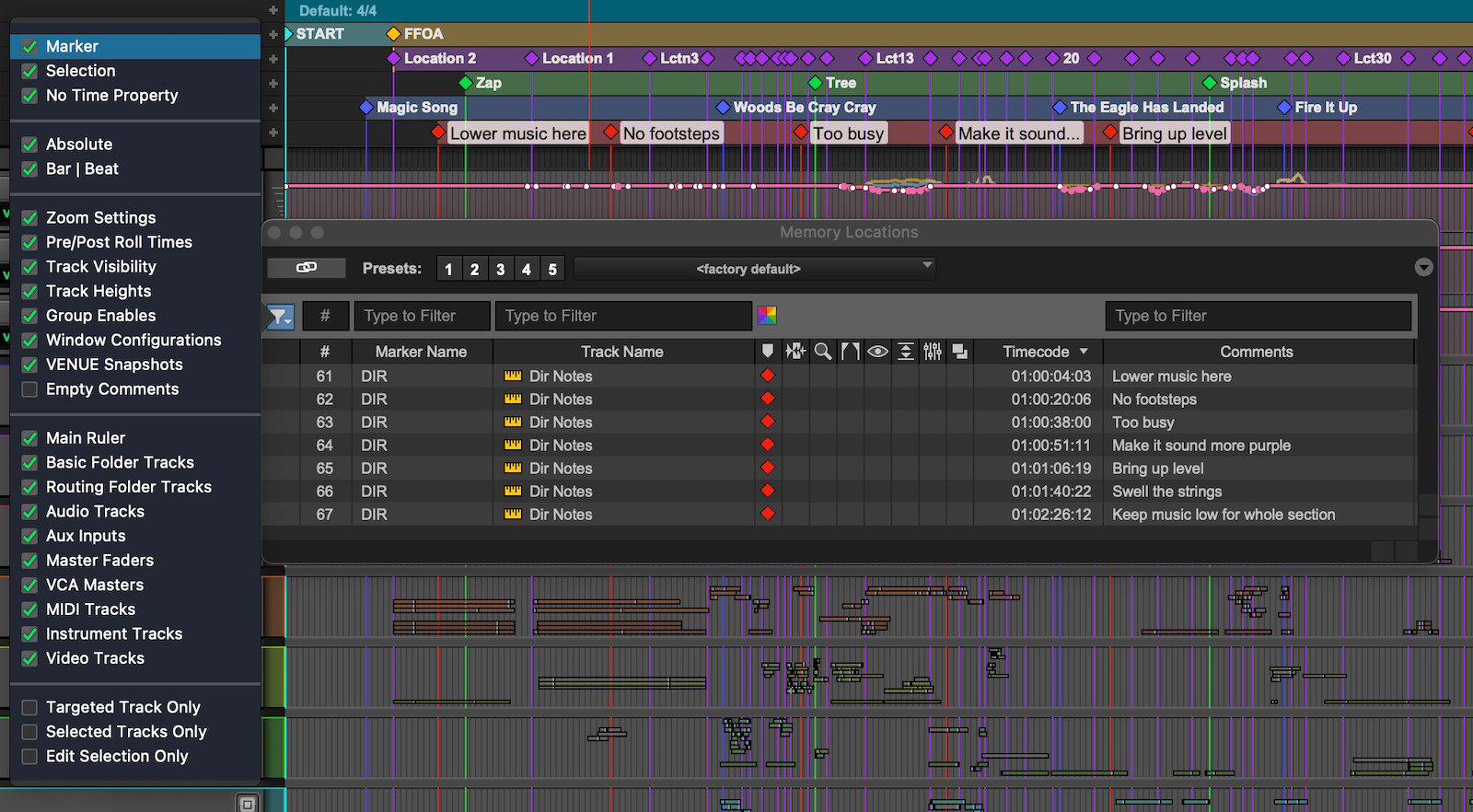Toggle the Bar | Beat checkbox

coord(29,169)
